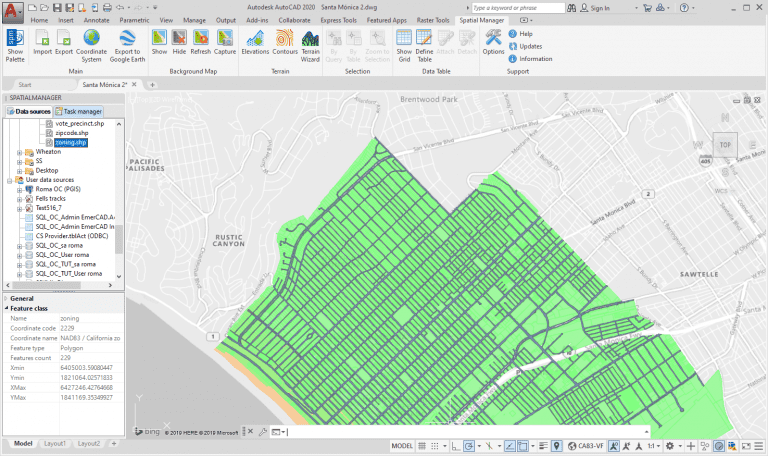Collapse the Feature class properties section

(x=6, y=308)
